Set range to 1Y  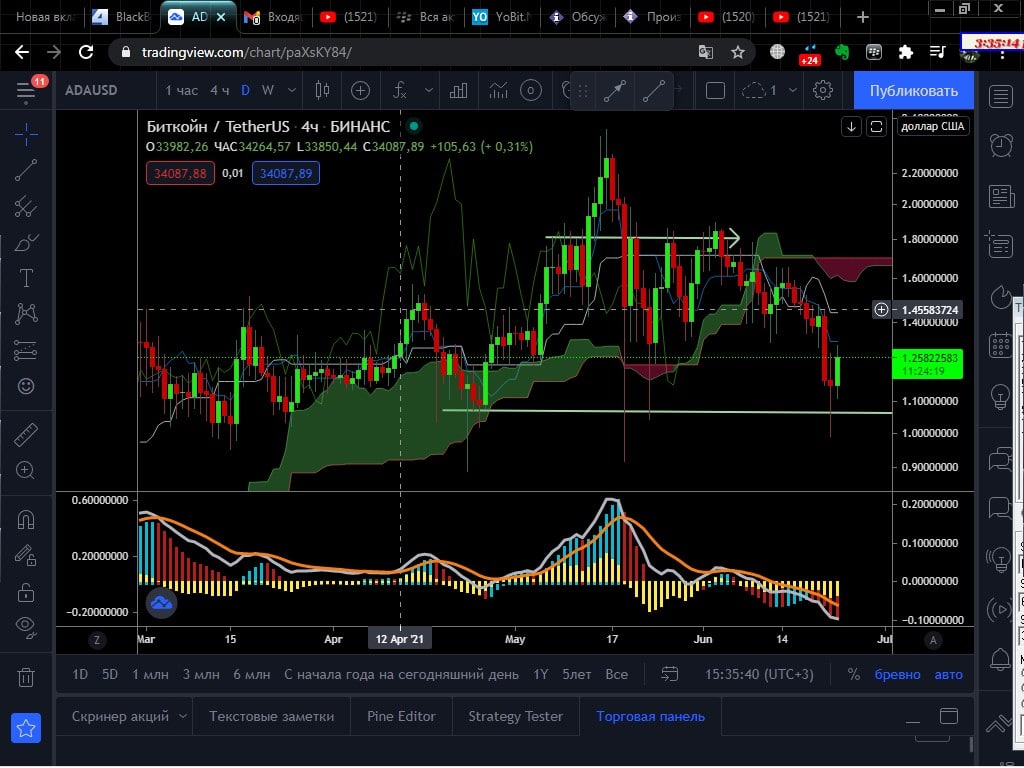pos(541,675)
